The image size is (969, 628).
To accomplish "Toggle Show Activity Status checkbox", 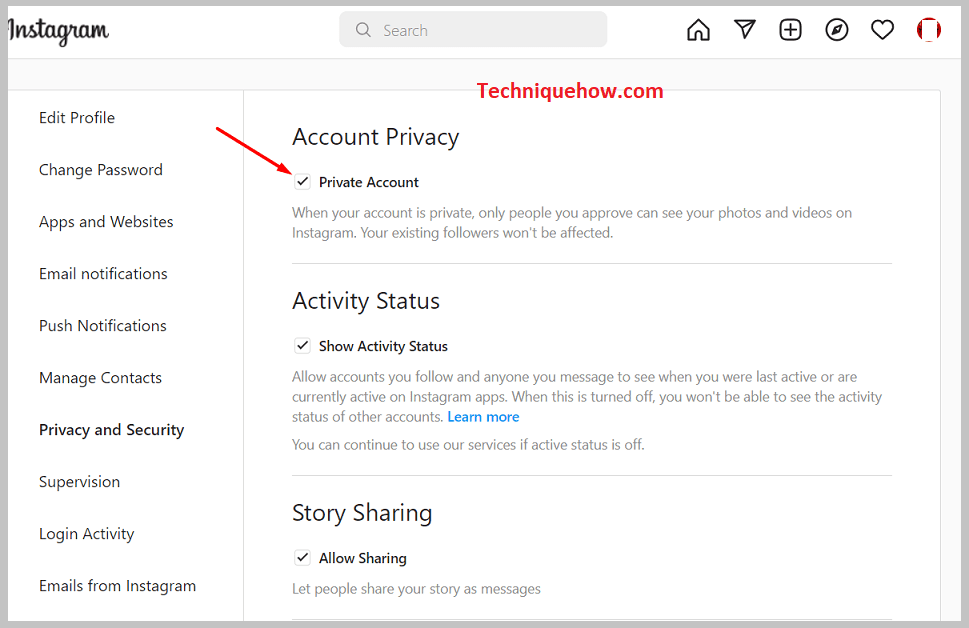I will [302, 346].
